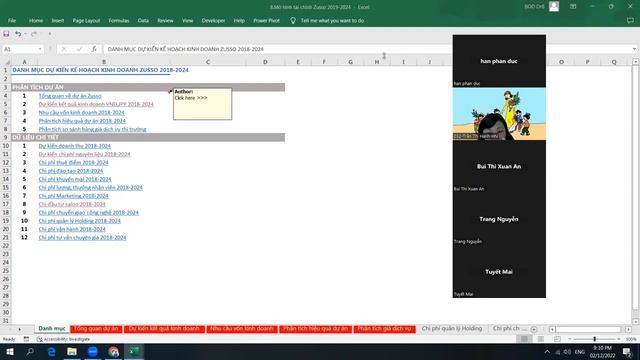Open the Formulas ribbon tab

tap(119, 20)
